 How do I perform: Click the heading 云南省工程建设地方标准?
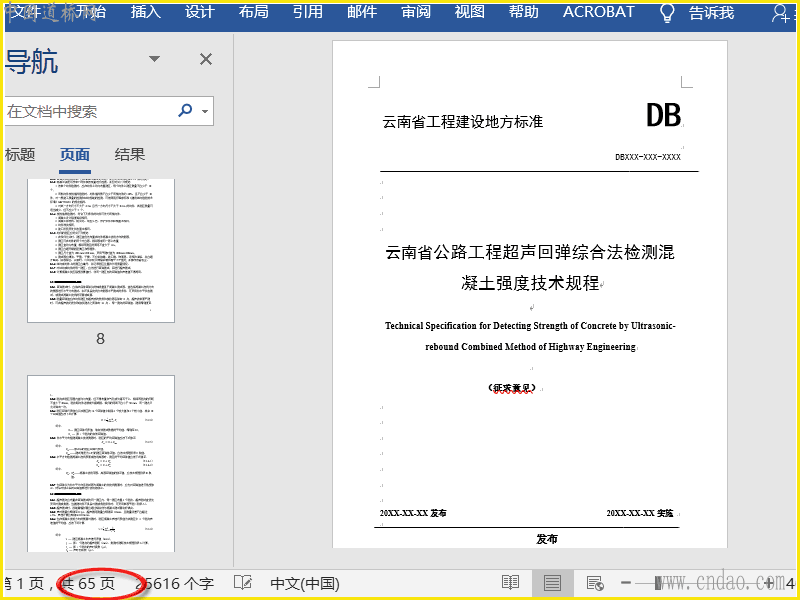tap(463, 122)
